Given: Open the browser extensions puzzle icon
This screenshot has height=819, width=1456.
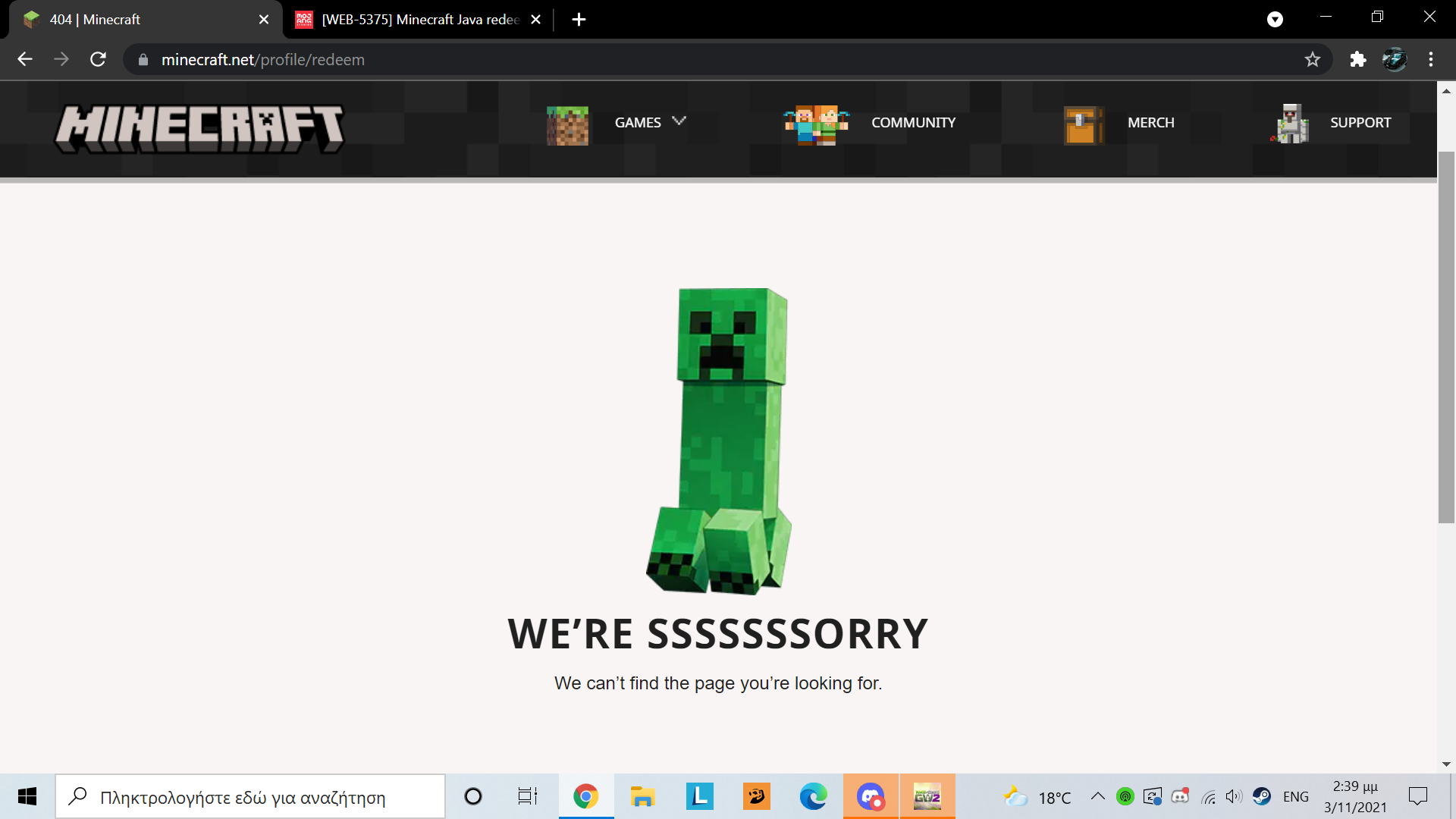Looking at the screenshot, I should 1357,60.
